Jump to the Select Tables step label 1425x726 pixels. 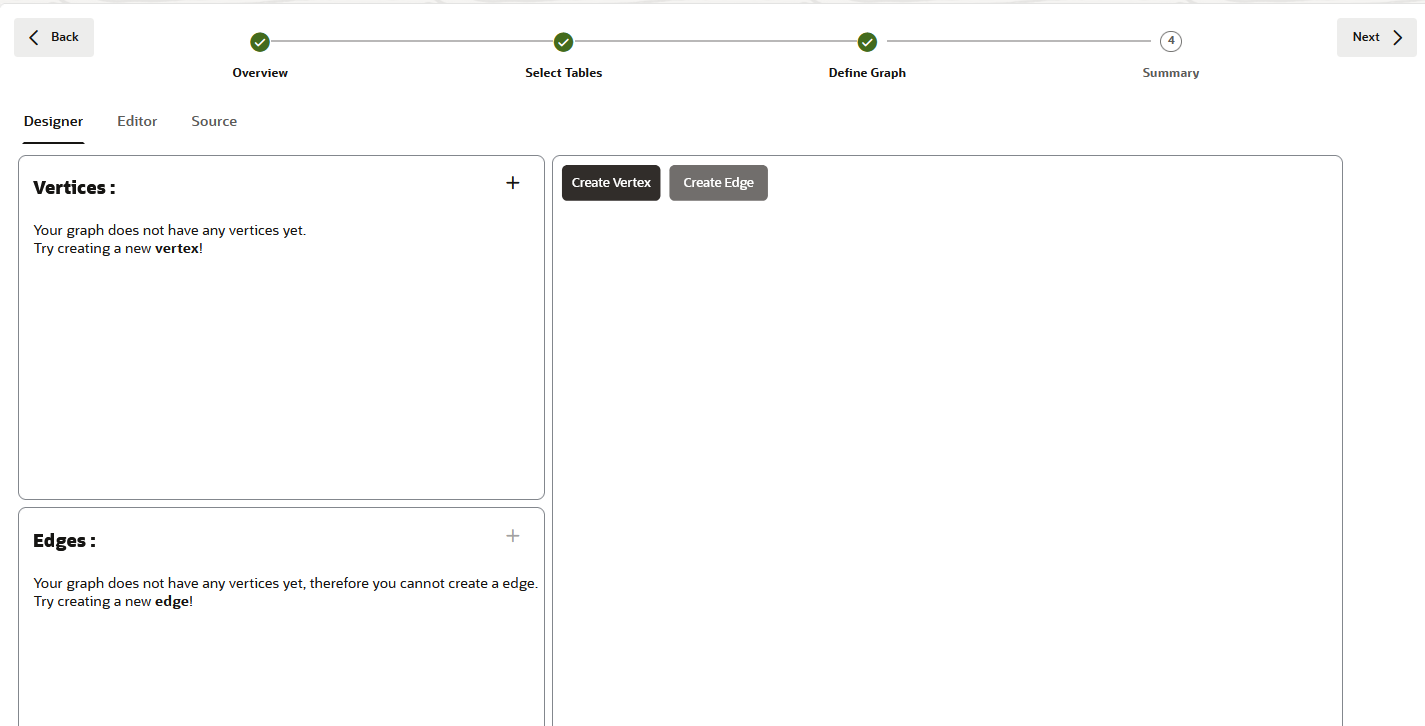(x=563, y=72)
